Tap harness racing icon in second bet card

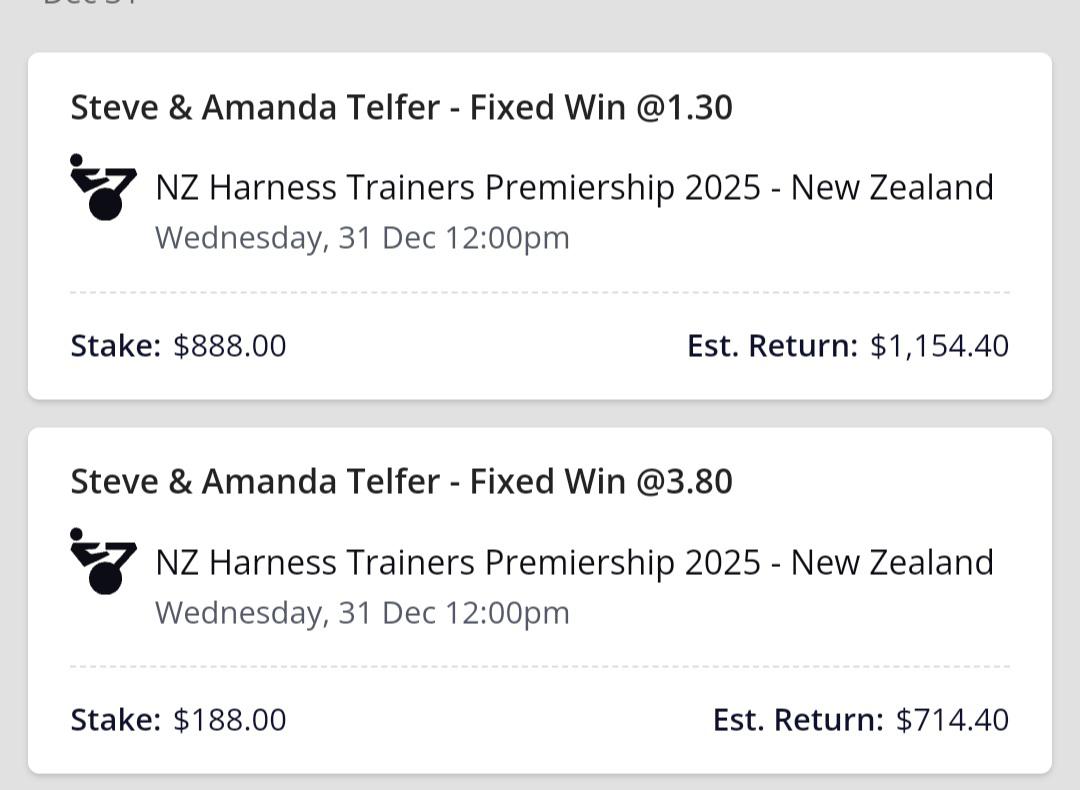(x=103, y=561)
